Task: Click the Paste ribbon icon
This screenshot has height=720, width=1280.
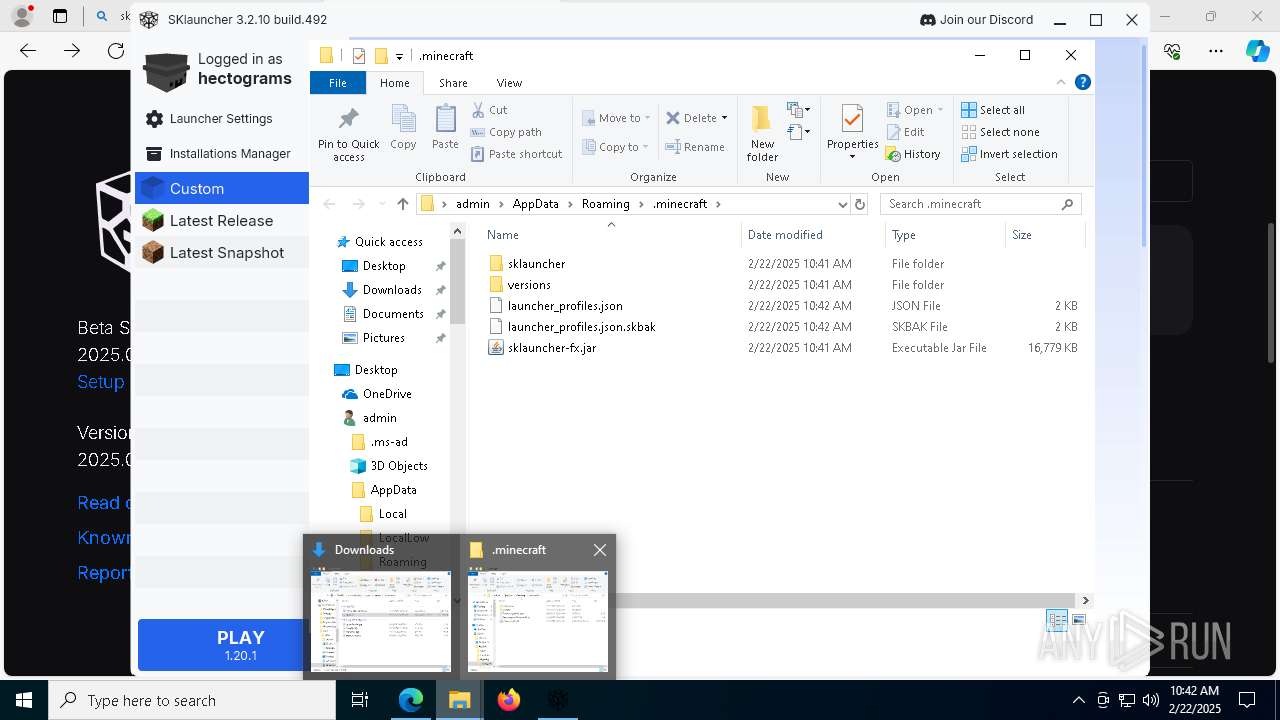Action: coord(445,127)
